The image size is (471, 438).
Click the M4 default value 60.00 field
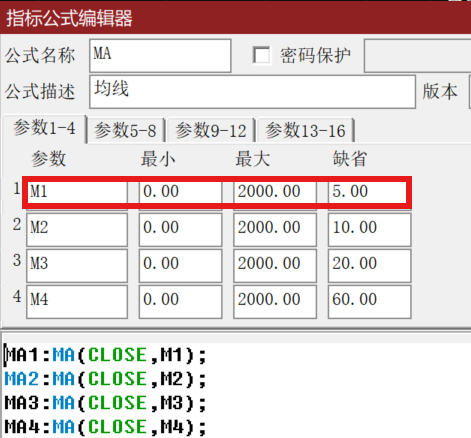coord(370,302)
